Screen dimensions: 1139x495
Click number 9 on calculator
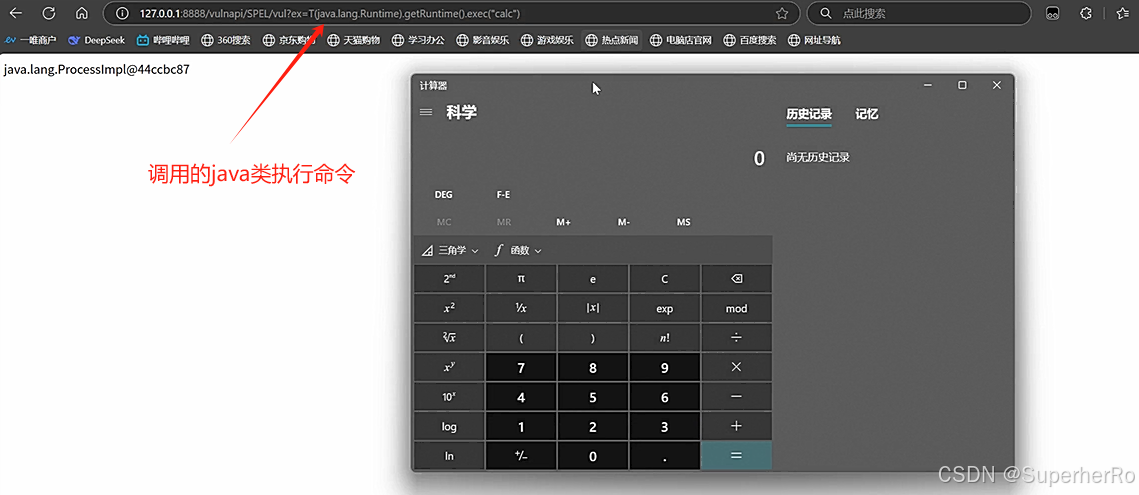point(665,368)
